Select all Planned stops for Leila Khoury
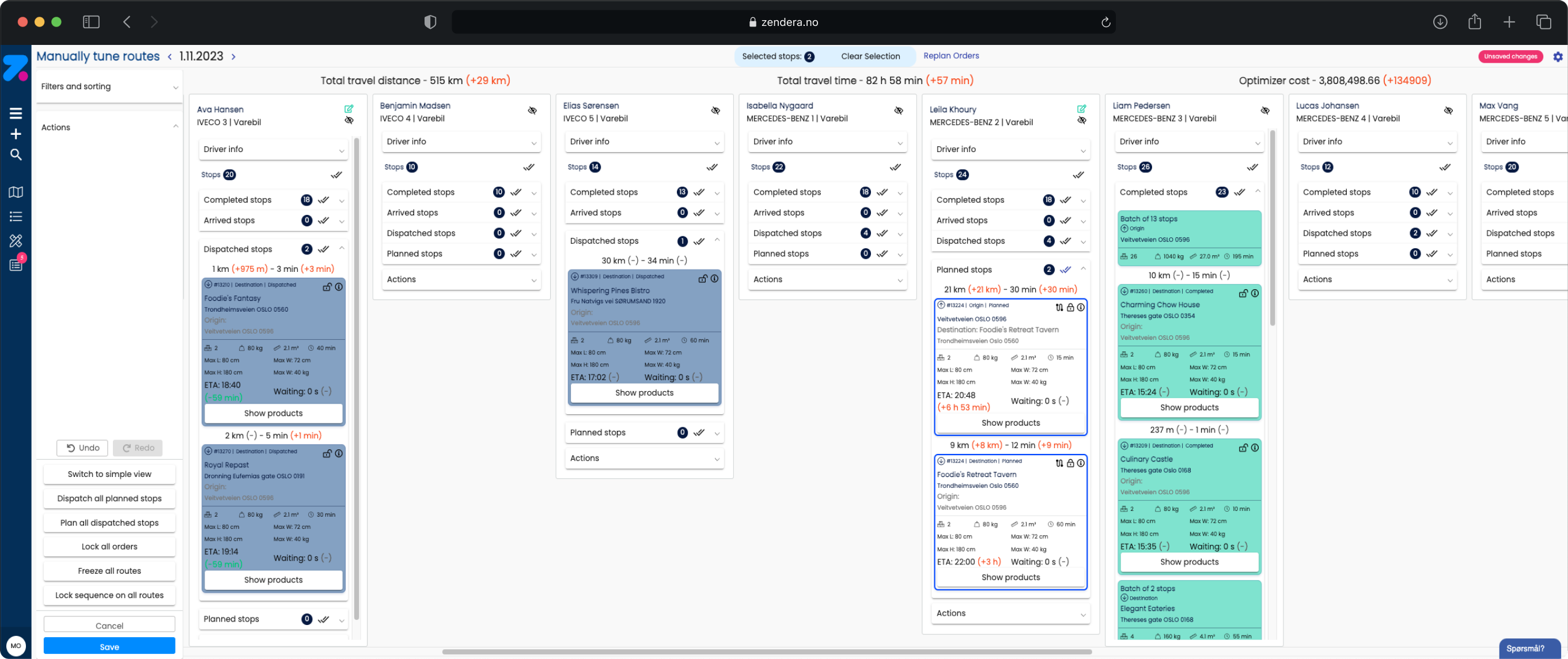 1066,270
